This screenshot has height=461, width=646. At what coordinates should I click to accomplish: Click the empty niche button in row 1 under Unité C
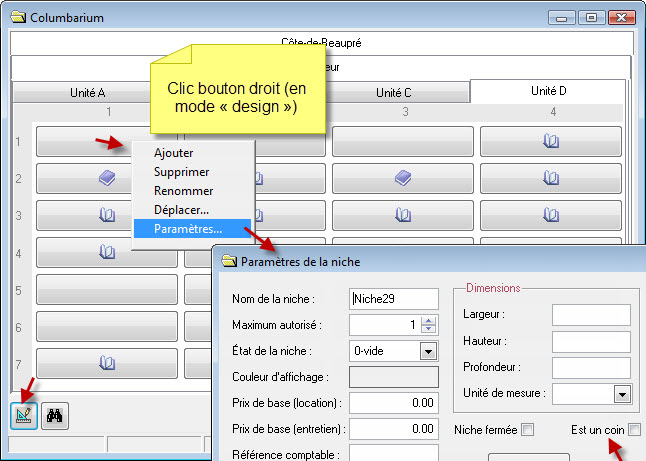[x=402, y=141]
